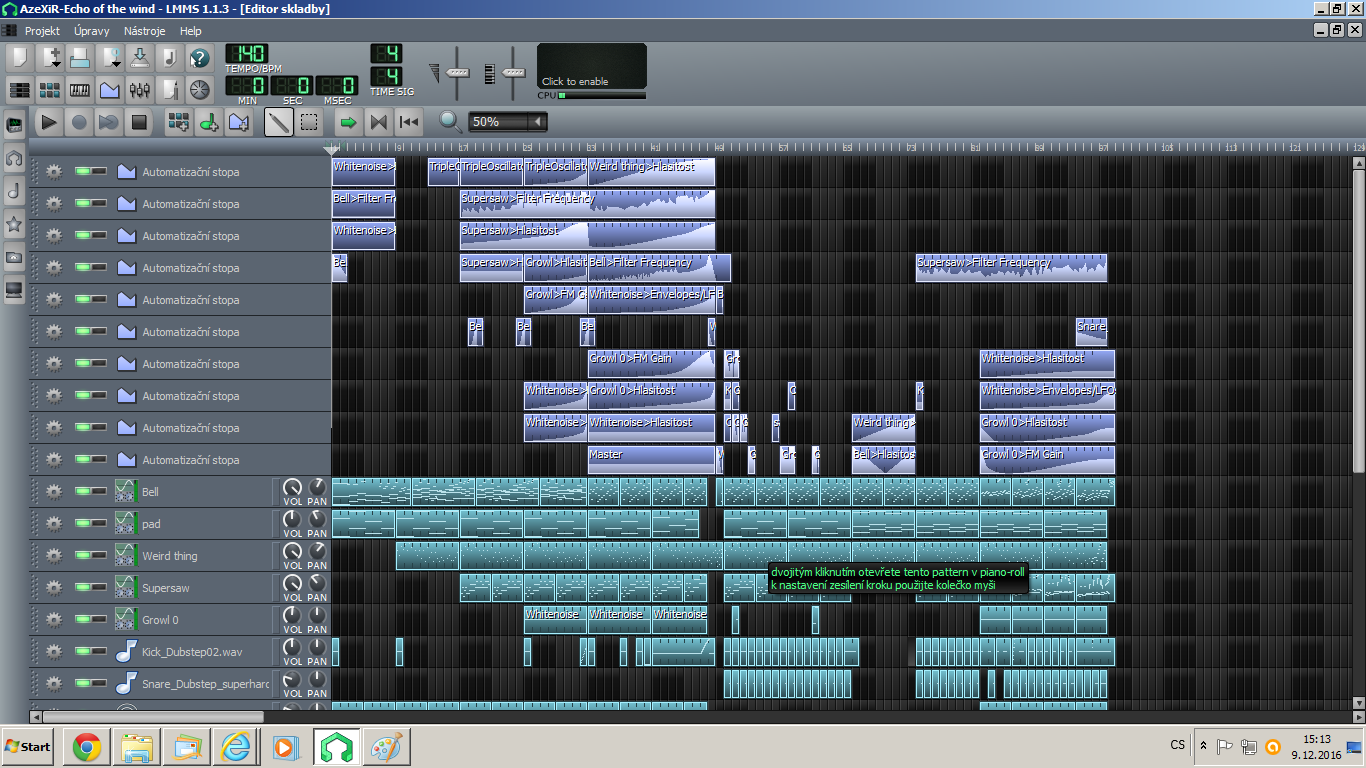Open Growl 0 track gear menu
Image resolution: width=1366 pixels, height=768 pixels.
[x=53, y=619]
